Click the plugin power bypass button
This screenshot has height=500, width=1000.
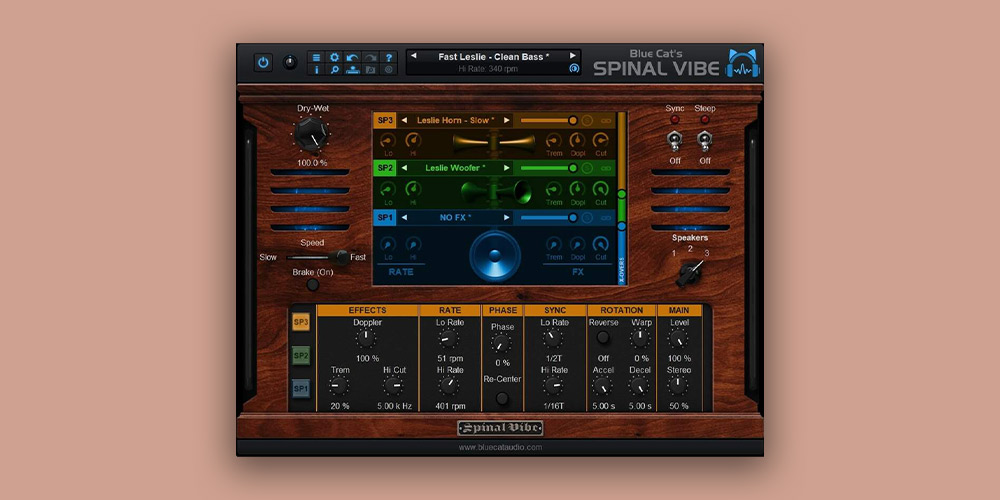point(263,62)
